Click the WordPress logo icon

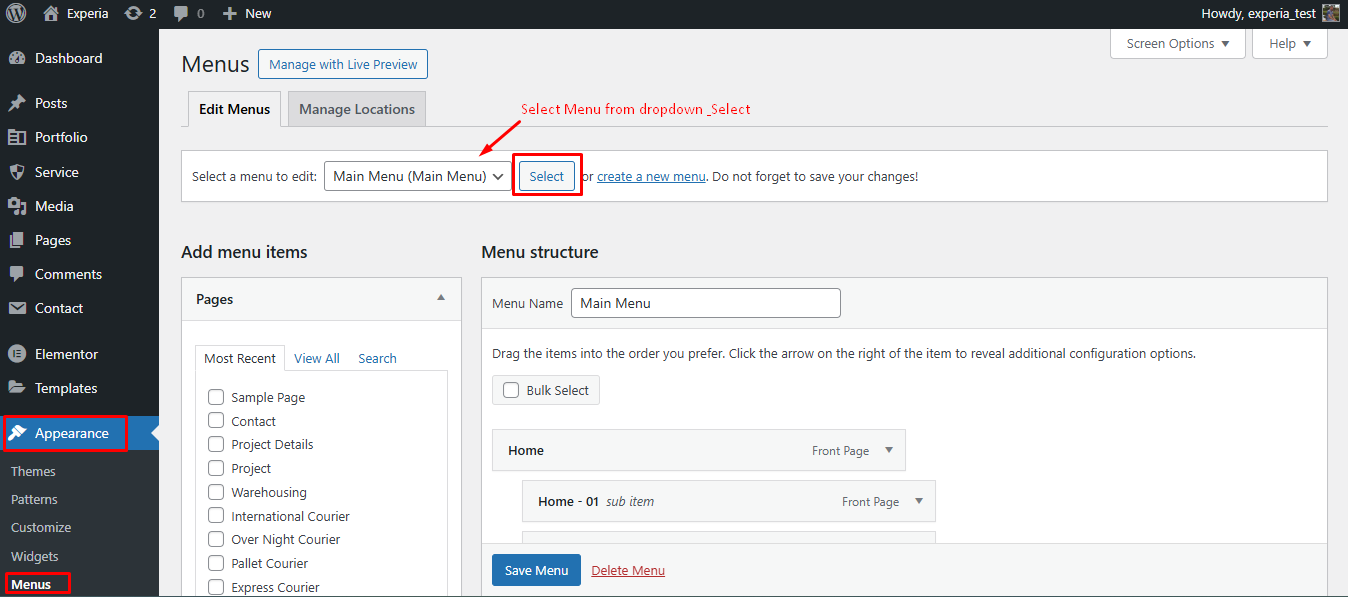[x=16, y=14]
